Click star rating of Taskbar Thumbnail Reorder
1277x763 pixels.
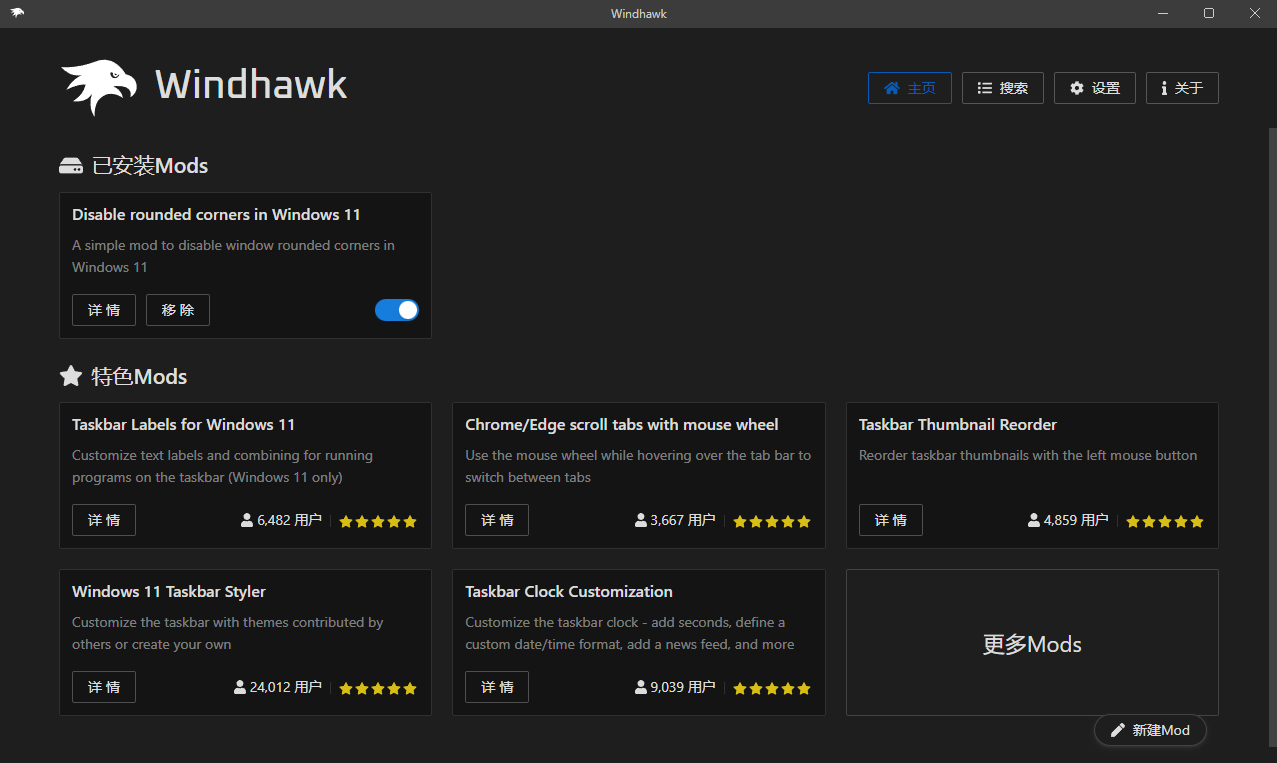(x=1164, y=521)
